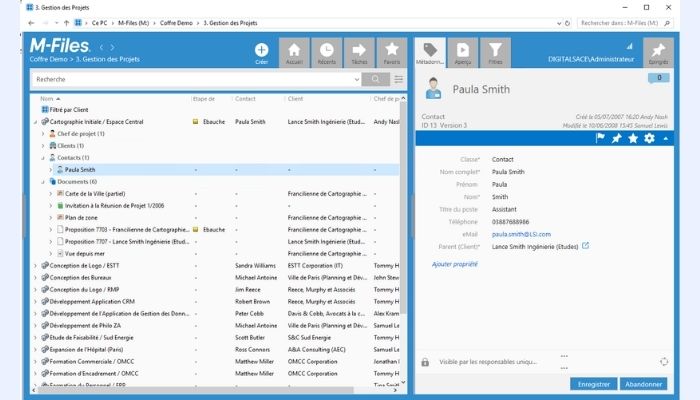The image size is (700, 400).
Task: Click the Ajouter propriété link
Action: point(454,264)
